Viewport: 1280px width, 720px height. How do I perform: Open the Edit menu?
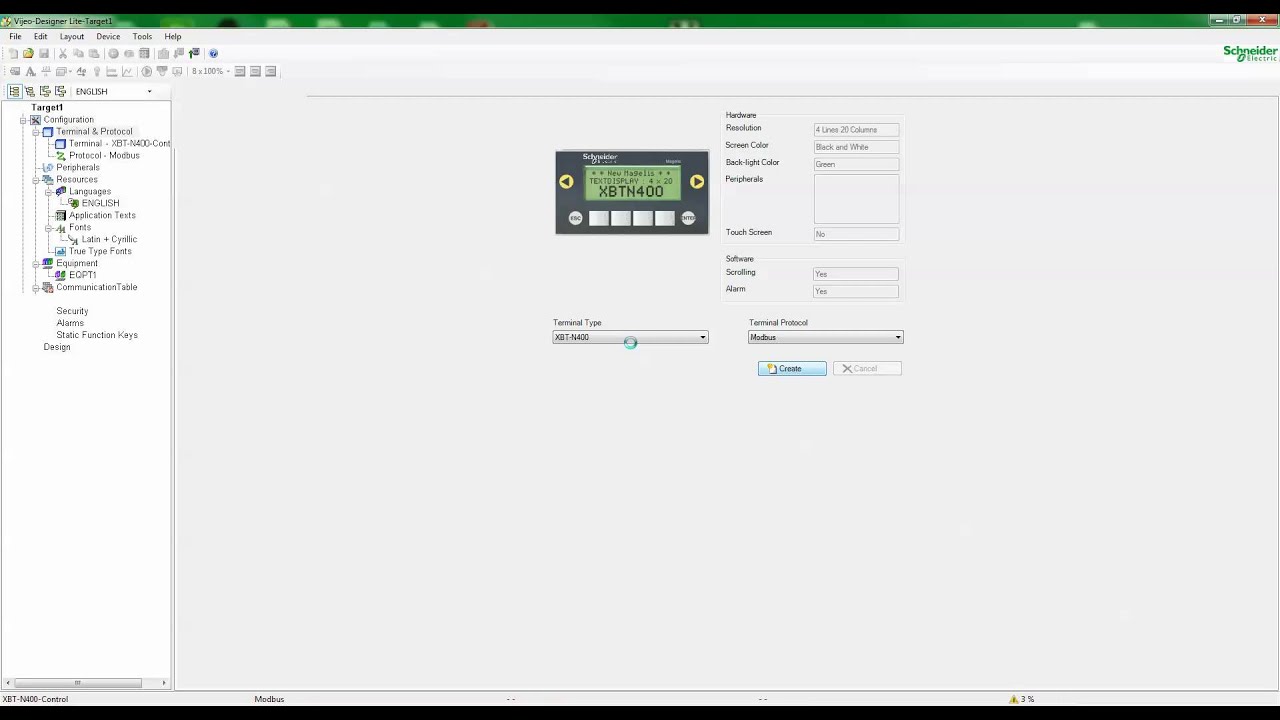(x=40, y=36)
